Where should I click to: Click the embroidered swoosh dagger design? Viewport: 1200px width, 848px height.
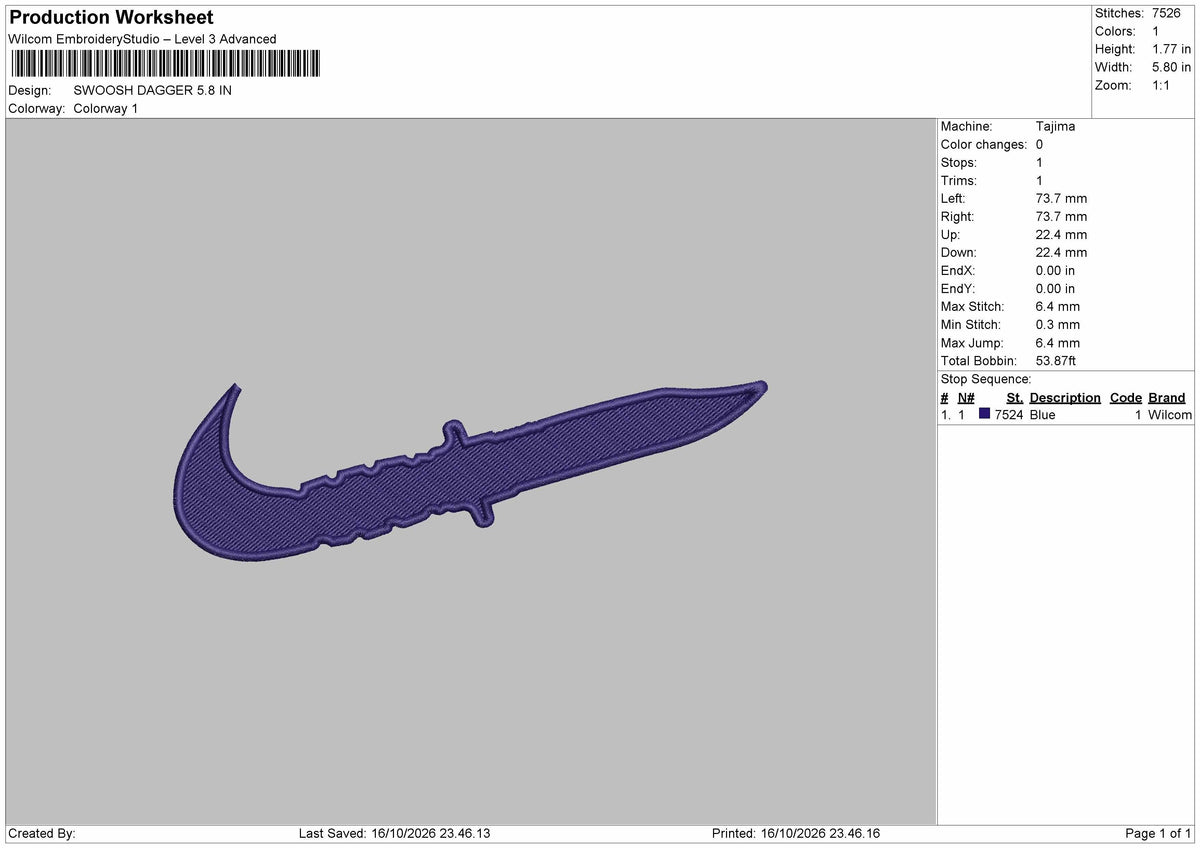pyautogui.click(x=470, y=470)
